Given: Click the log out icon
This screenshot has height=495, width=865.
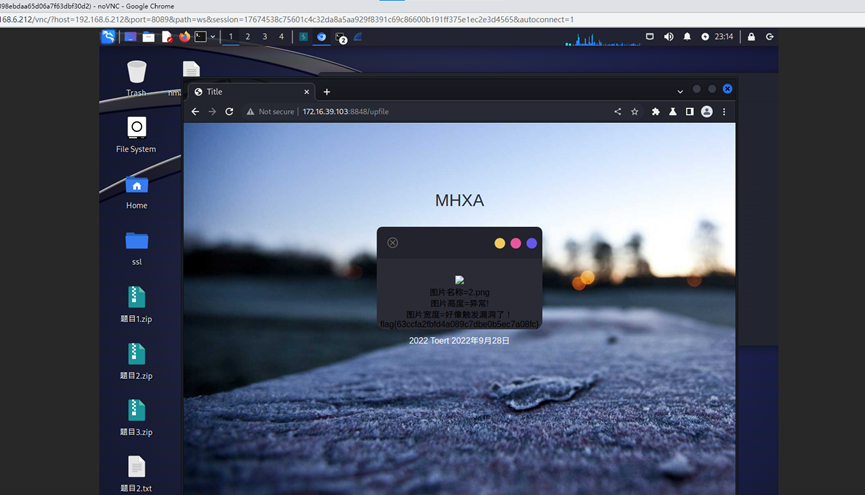Looking at the screenshot, I should [770, 37].
